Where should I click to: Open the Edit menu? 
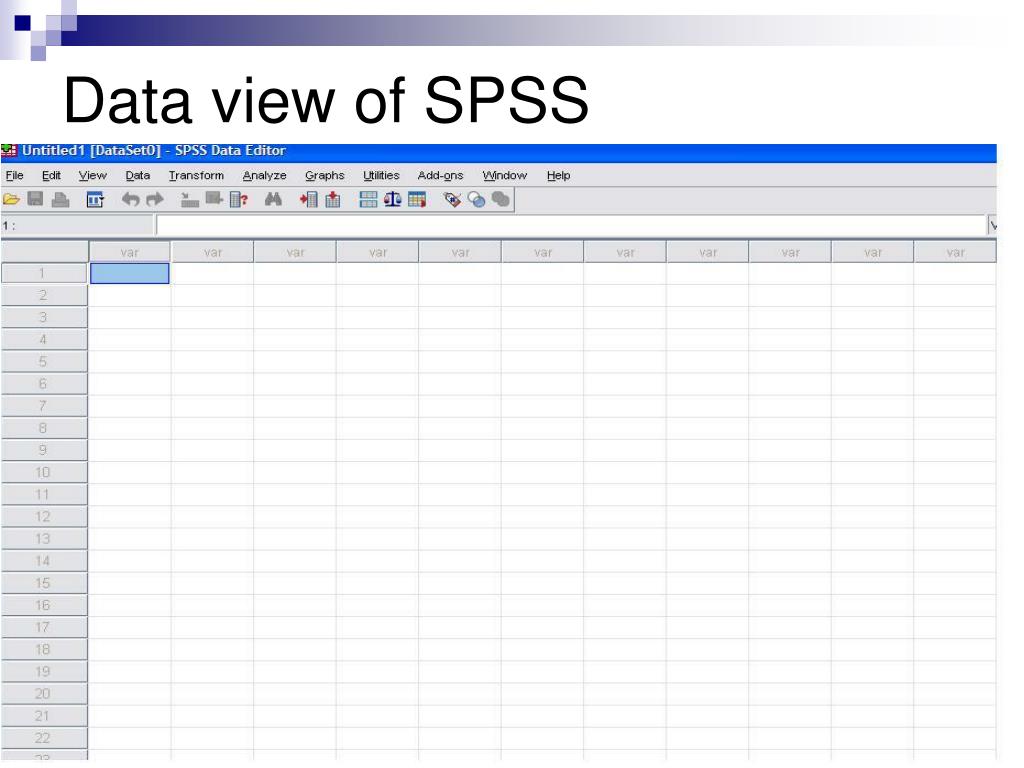coord(51,175)
